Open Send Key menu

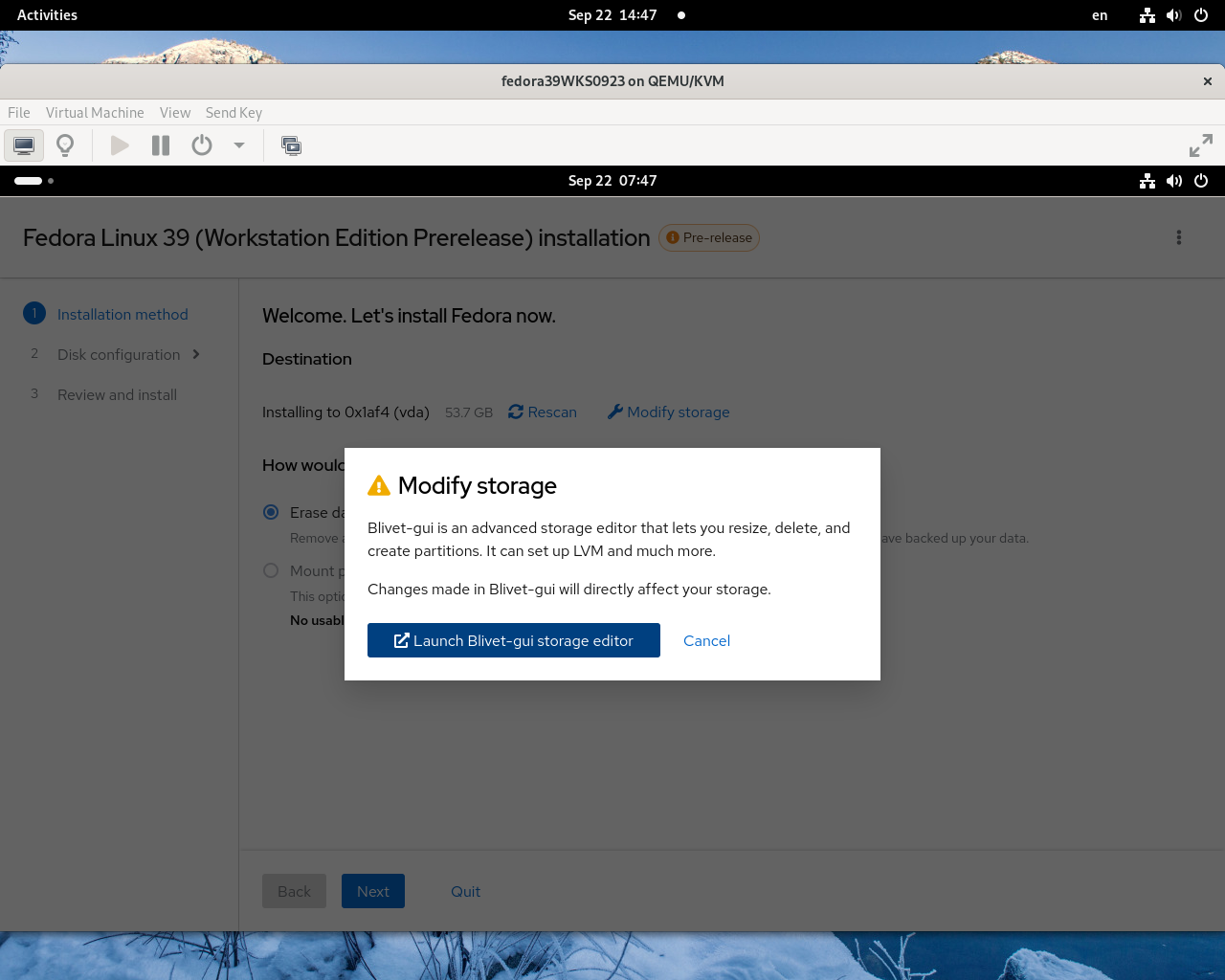234,113
